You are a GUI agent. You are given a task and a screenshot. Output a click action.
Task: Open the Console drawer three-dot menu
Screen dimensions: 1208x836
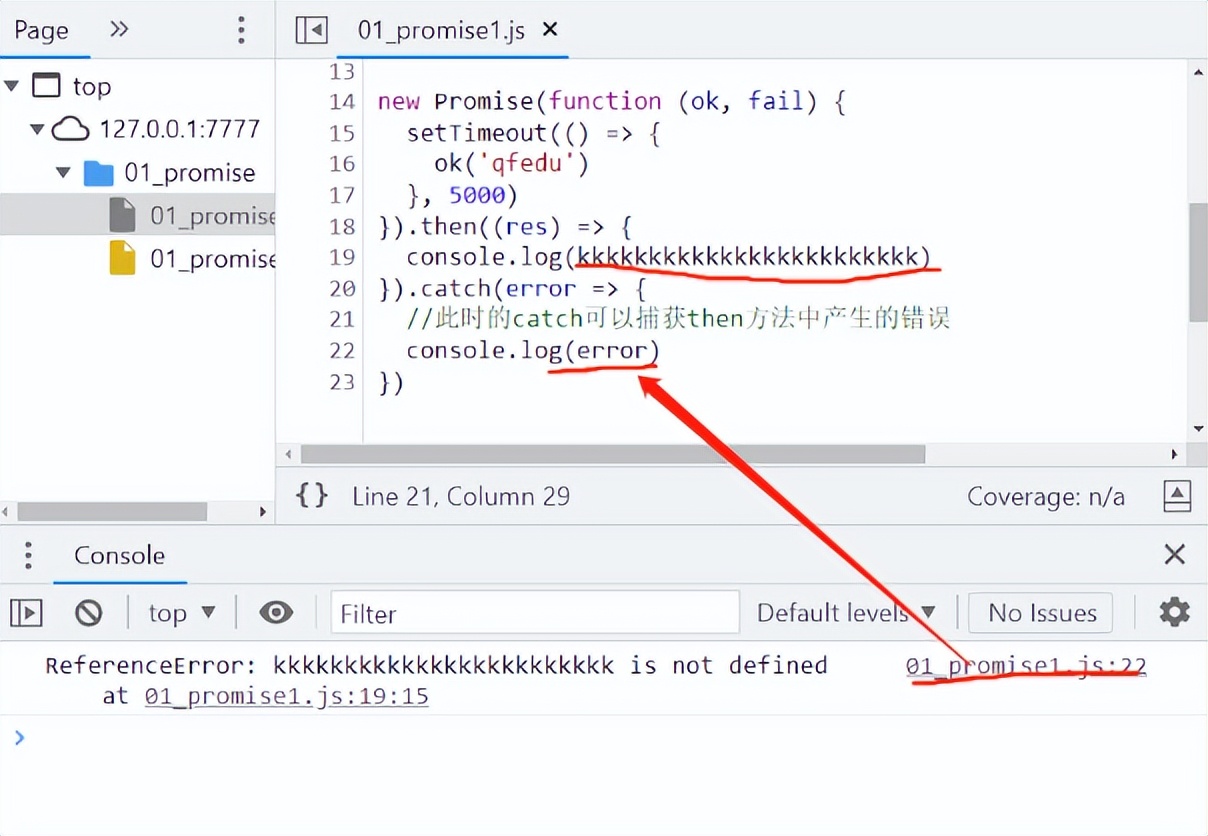pyautogui.click(x=28, y=555)
